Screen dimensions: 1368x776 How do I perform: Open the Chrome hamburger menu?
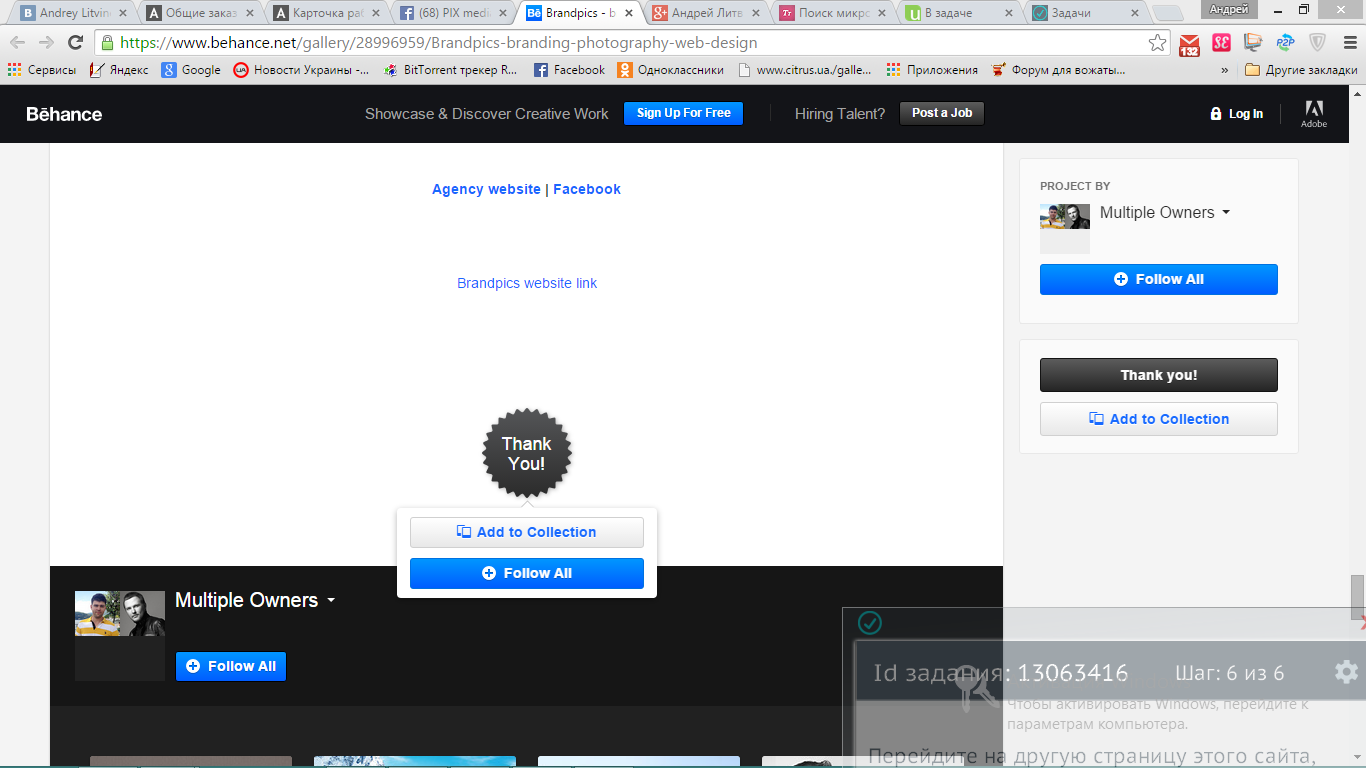pyautogui.click(x=1348, y=43)
